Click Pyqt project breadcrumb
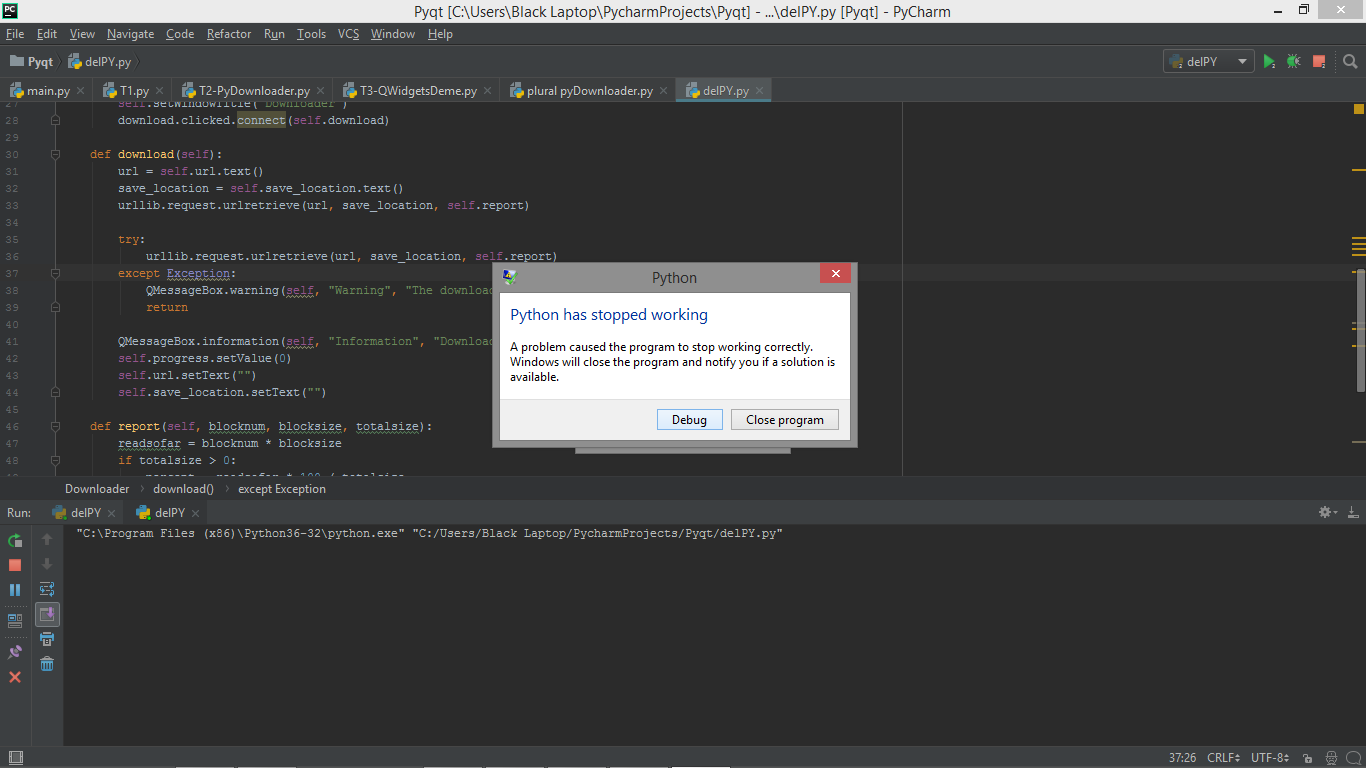This screenshot has width=1366, height=768. point(32,62)
